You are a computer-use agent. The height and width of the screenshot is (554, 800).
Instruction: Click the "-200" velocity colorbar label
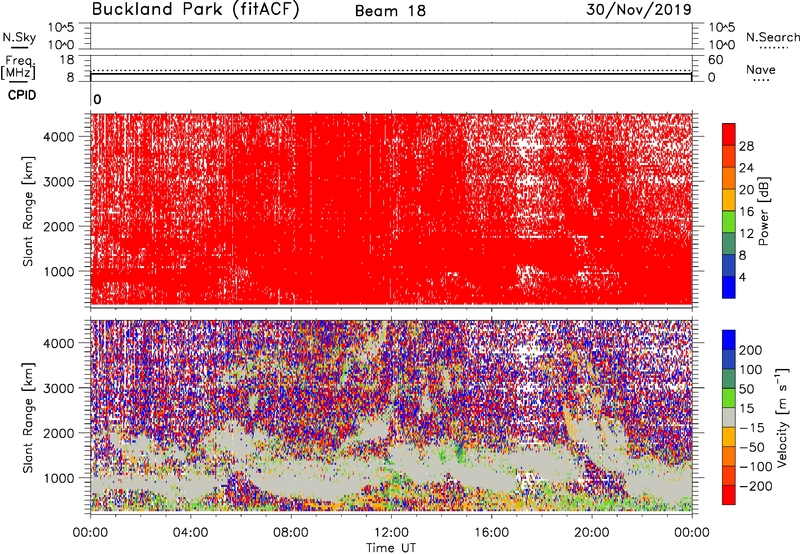coord(756,486)
